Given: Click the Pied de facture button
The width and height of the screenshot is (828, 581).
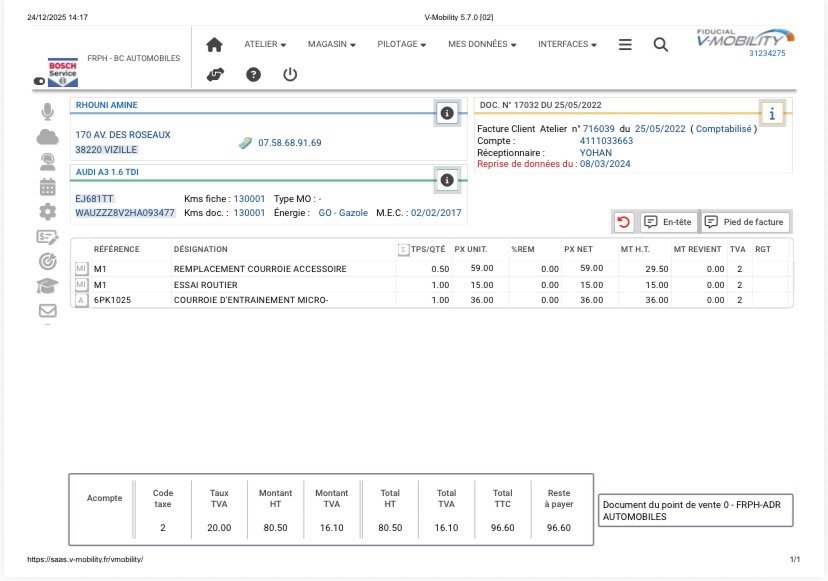Looking at the screenshot, I should pos(745,221).
